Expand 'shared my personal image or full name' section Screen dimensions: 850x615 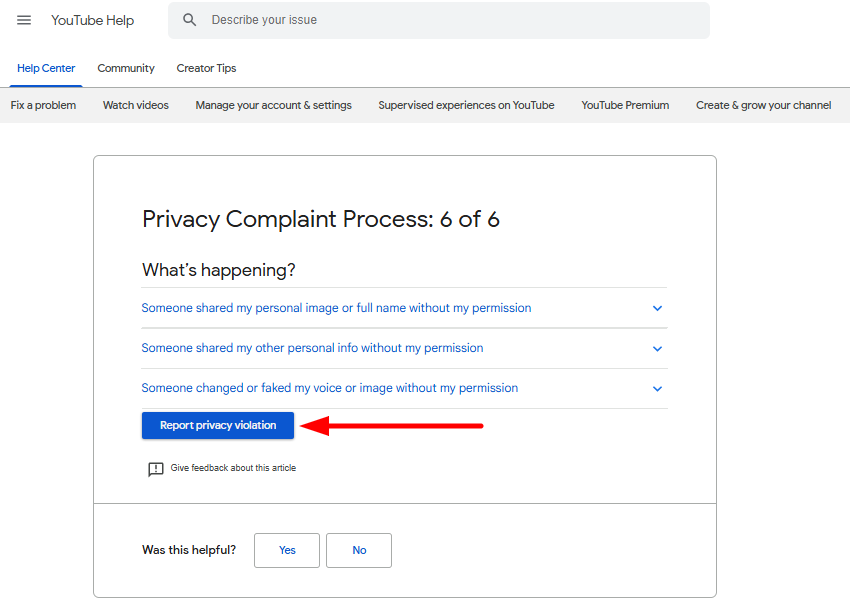(404, 308)
